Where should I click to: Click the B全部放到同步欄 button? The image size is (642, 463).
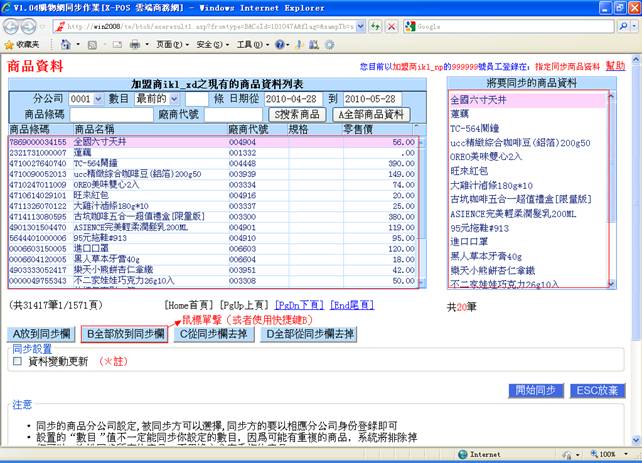[x=125, y=333]
